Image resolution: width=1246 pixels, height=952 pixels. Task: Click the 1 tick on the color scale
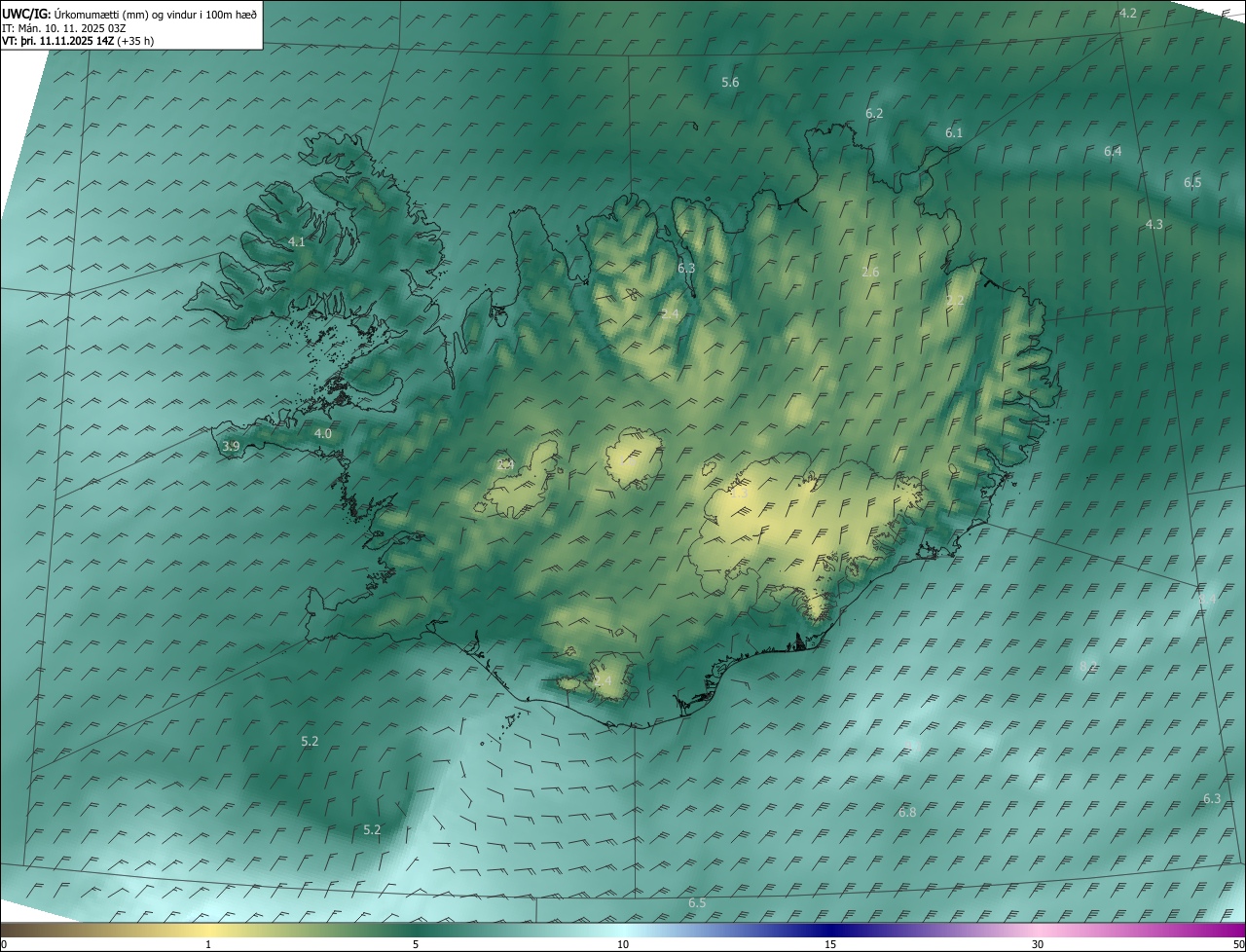208,945
